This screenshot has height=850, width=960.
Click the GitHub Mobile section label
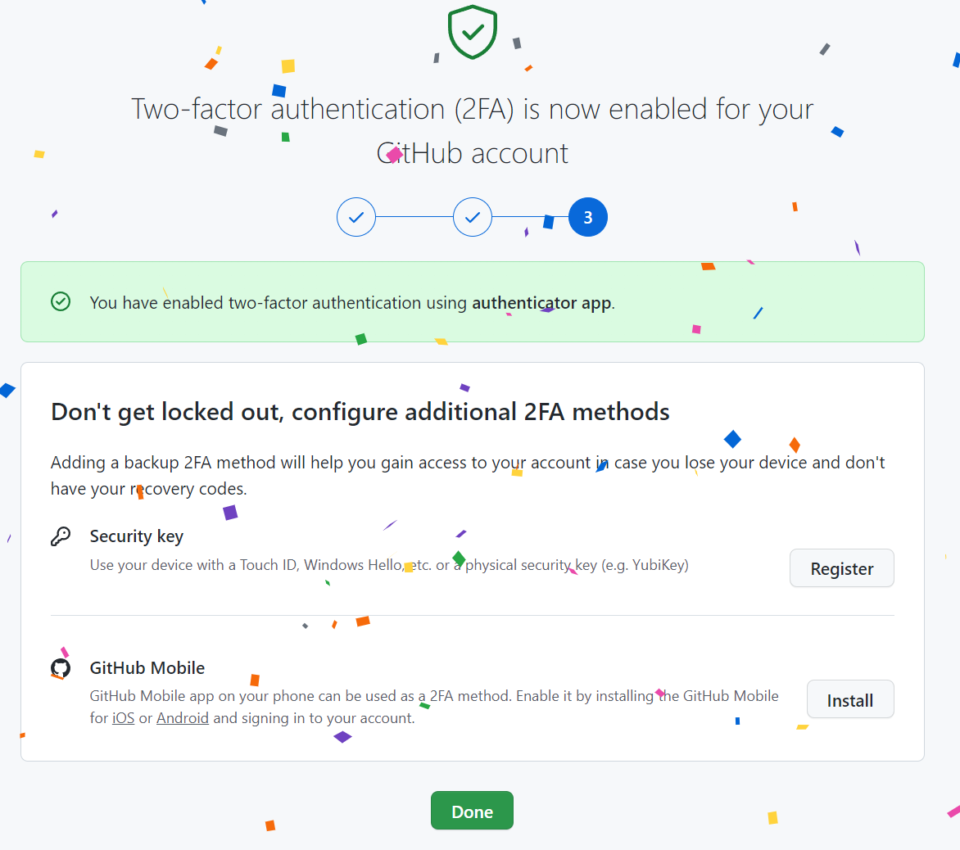click(x=147, y=667)
